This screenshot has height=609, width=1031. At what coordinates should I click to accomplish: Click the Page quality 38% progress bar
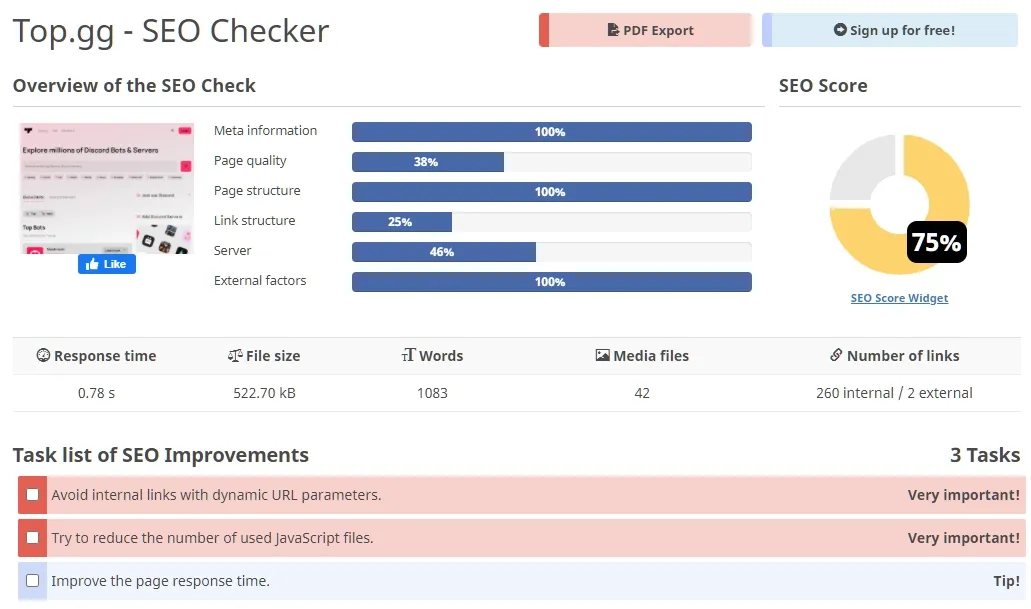(552, 162)
